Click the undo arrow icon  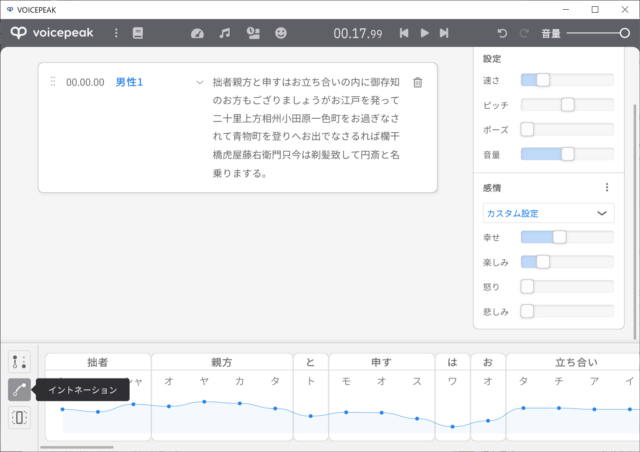(x=502, y=33)
